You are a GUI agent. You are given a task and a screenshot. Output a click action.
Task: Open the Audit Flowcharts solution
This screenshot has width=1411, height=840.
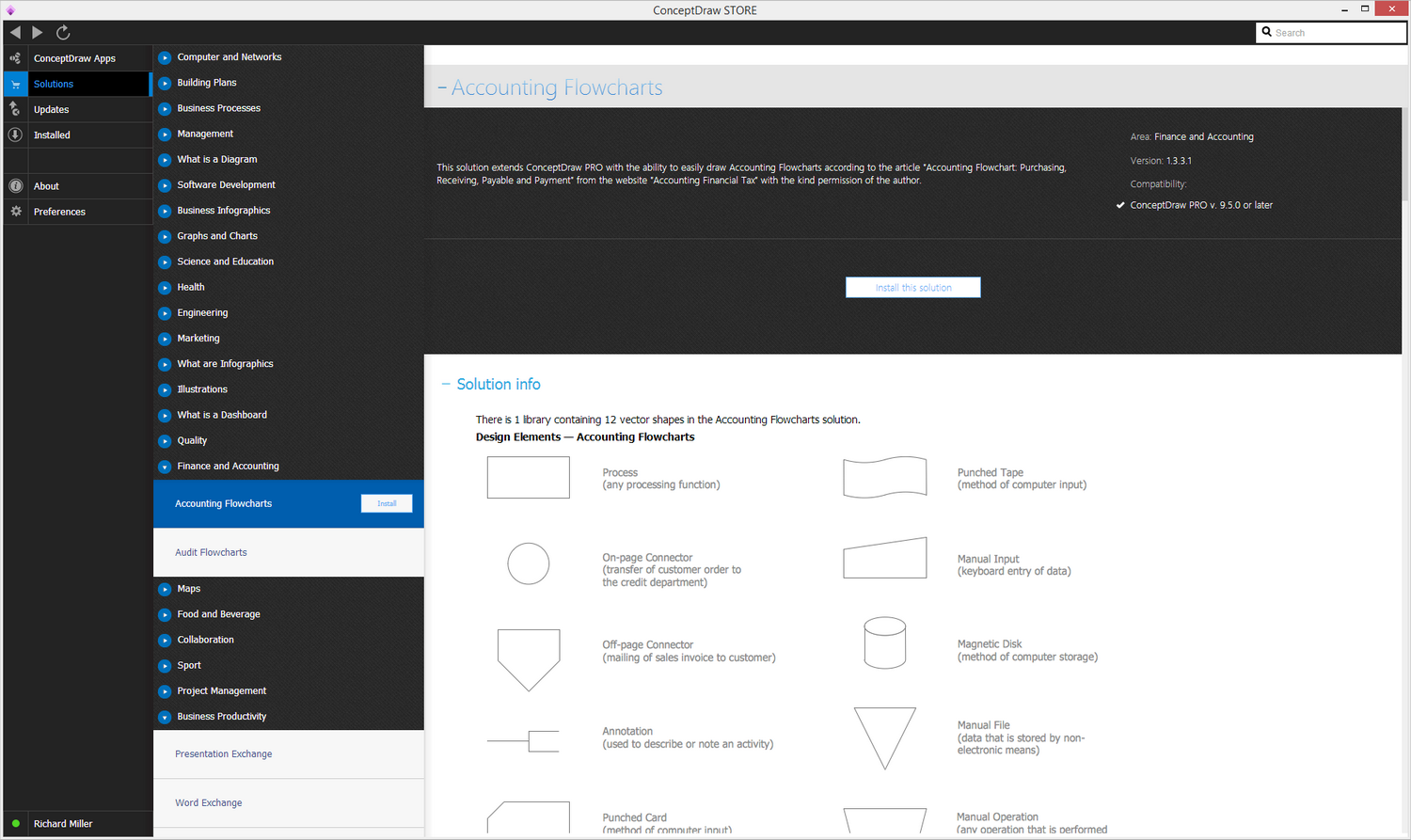tap(289, 552)
